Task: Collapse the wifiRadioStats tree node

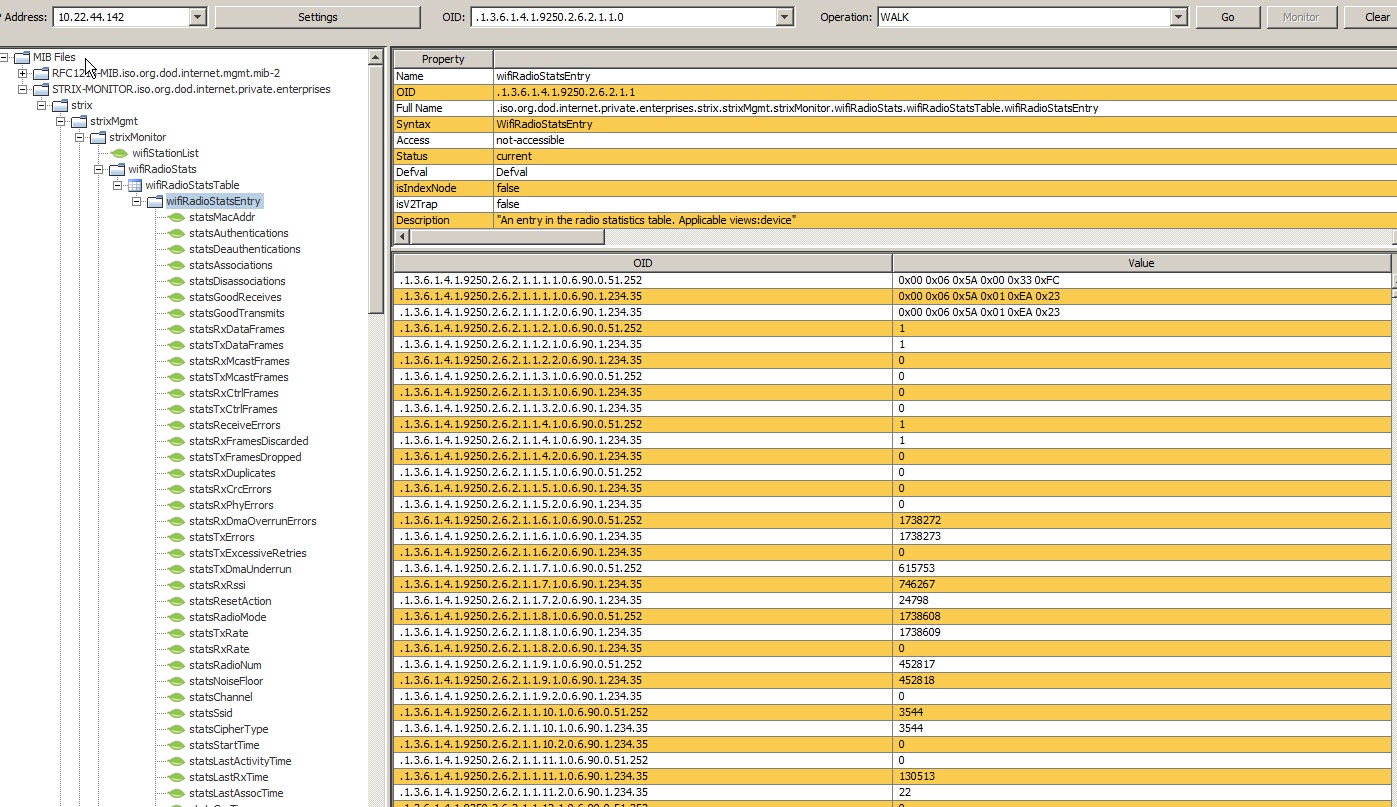Action: (x=99, y=169)
